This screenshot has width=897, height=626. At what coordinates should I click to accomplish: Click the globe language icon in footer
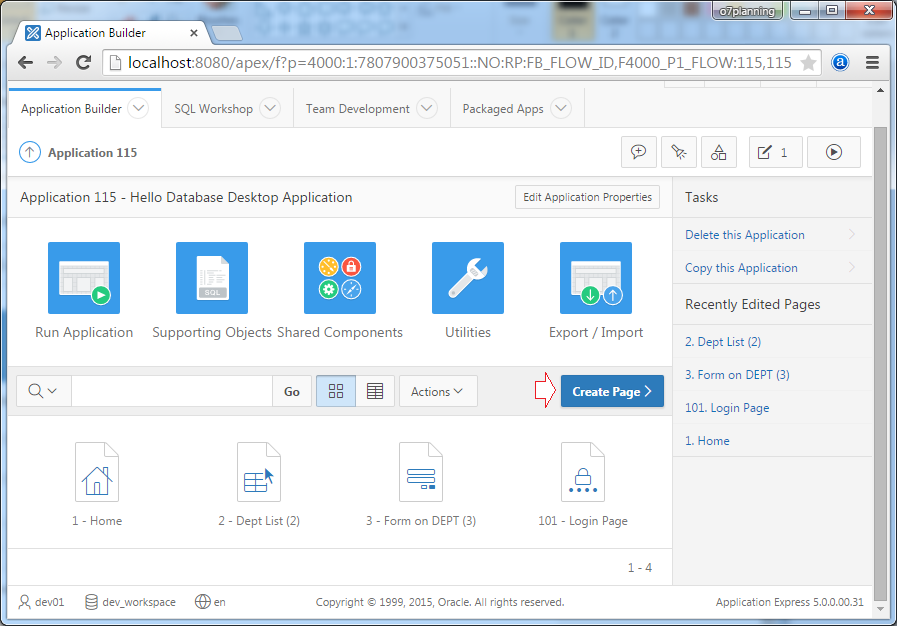pyautogui.click(x=203, y=602)
